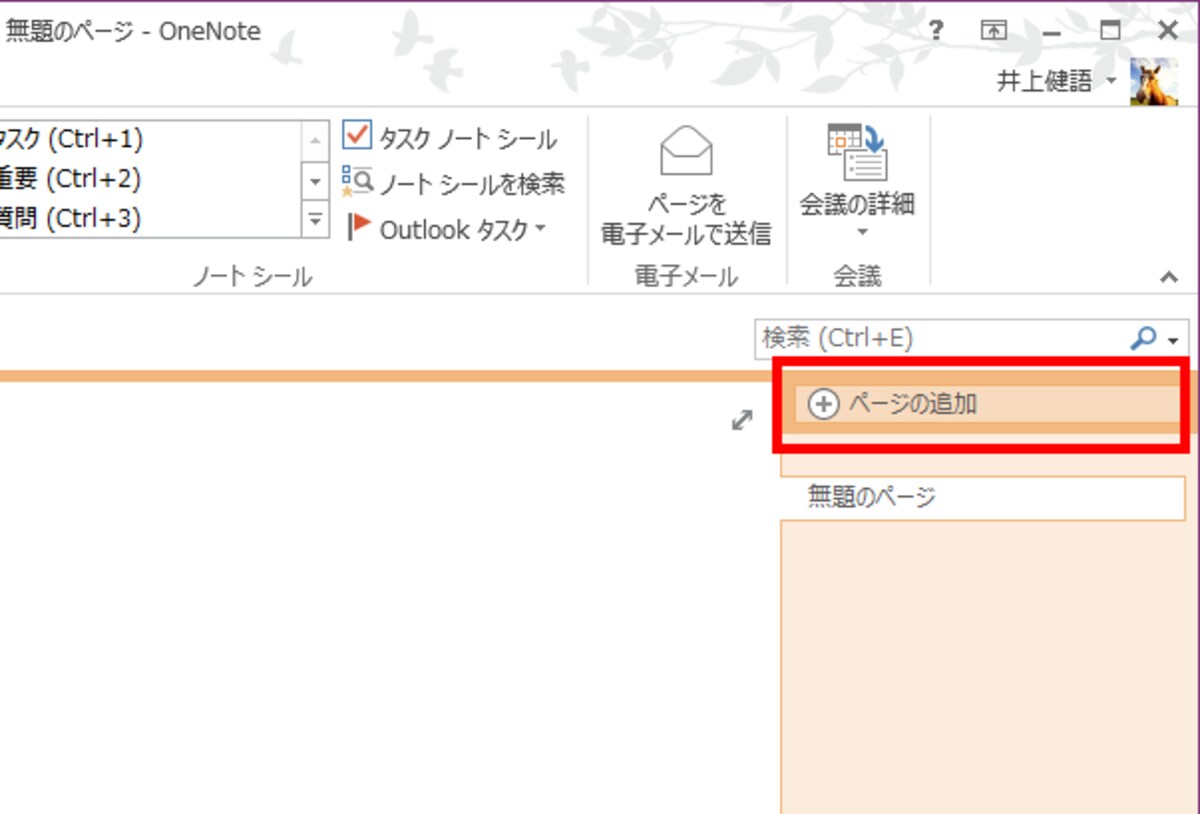Click the search magnifier icon
This screenshot has width=1200, height=814.
pyautogui.click(x=1143, y=339)
